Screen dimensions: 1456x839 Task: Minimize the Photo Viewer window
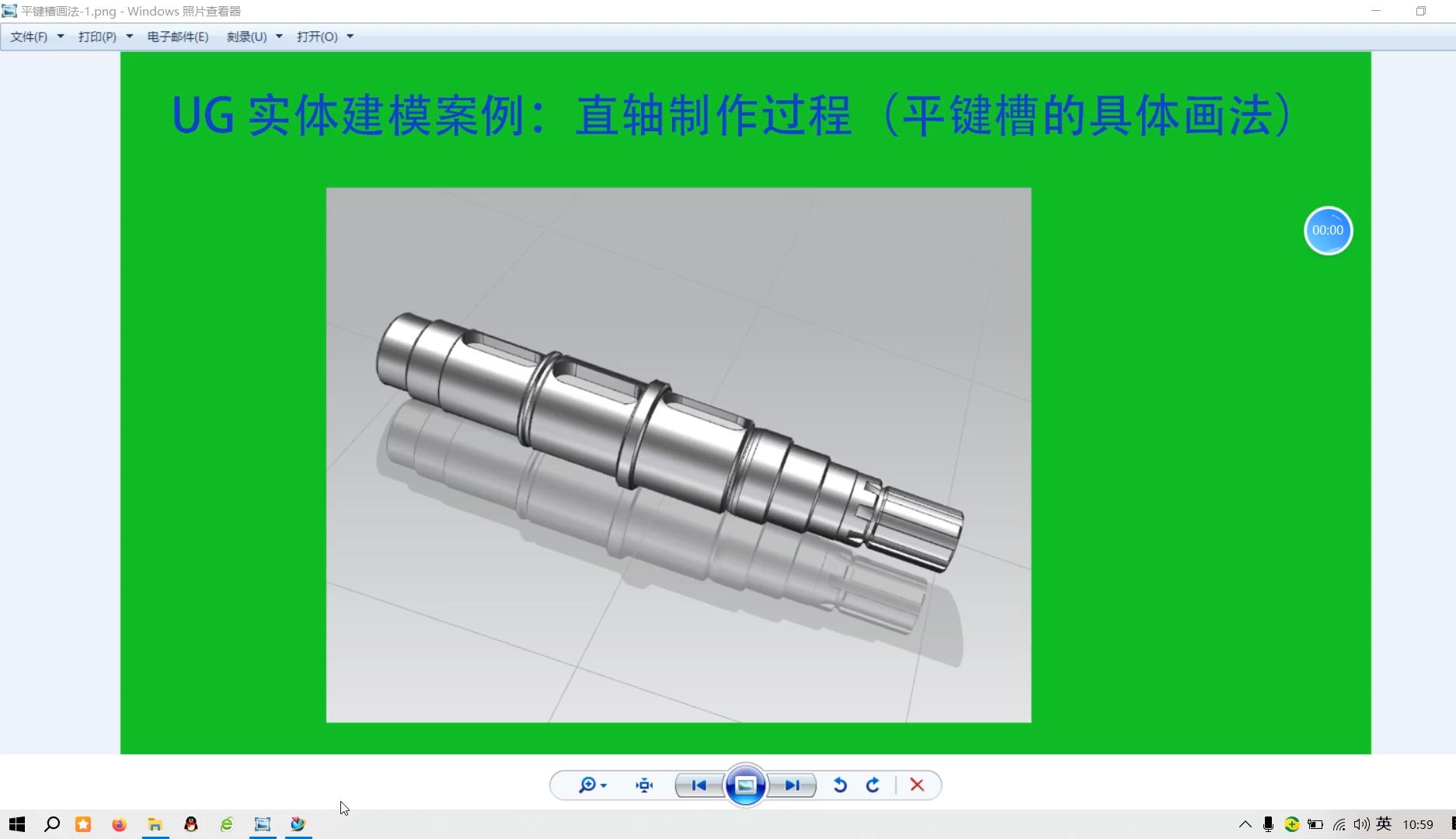(1377, 11)
